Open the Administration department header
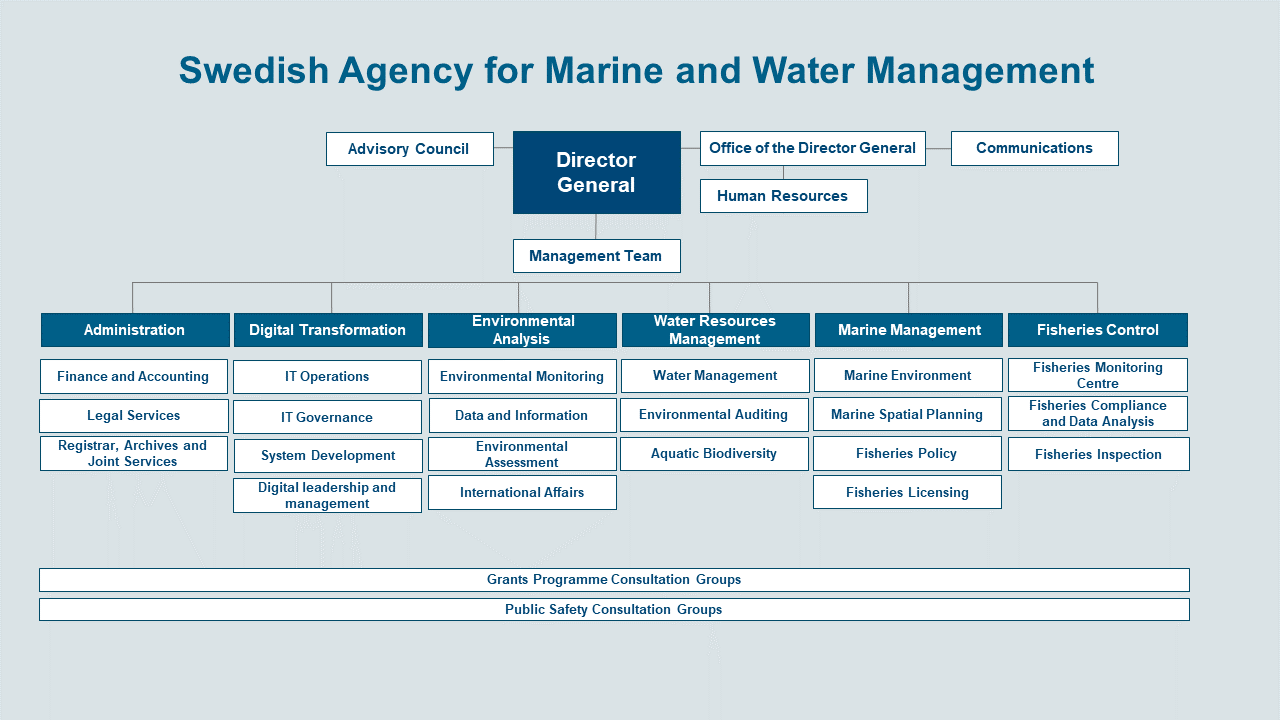1280x720 pixels. pyautogui.click(x=135, y=330)
